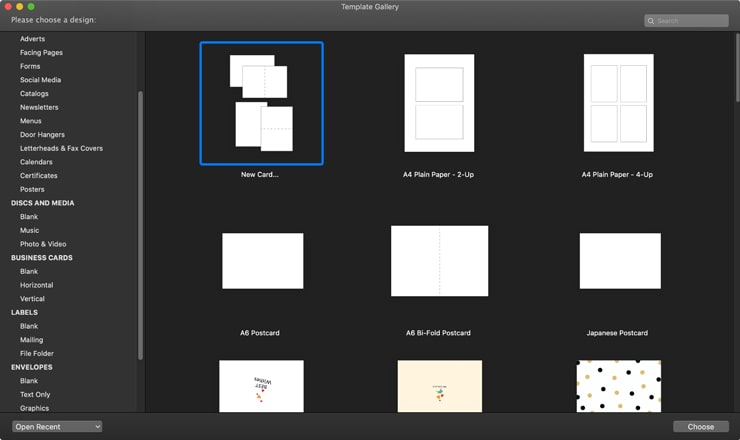Click the search magnifier icon
This screenshot has height=440, width=740.
click(x=651, y=21)
